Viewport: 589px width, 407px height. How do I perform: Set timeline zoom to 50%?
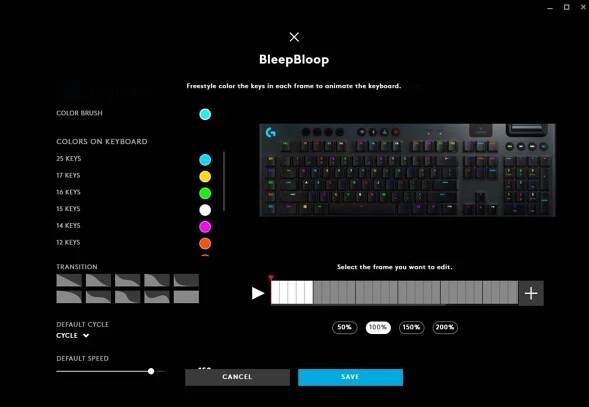(344, 327)
